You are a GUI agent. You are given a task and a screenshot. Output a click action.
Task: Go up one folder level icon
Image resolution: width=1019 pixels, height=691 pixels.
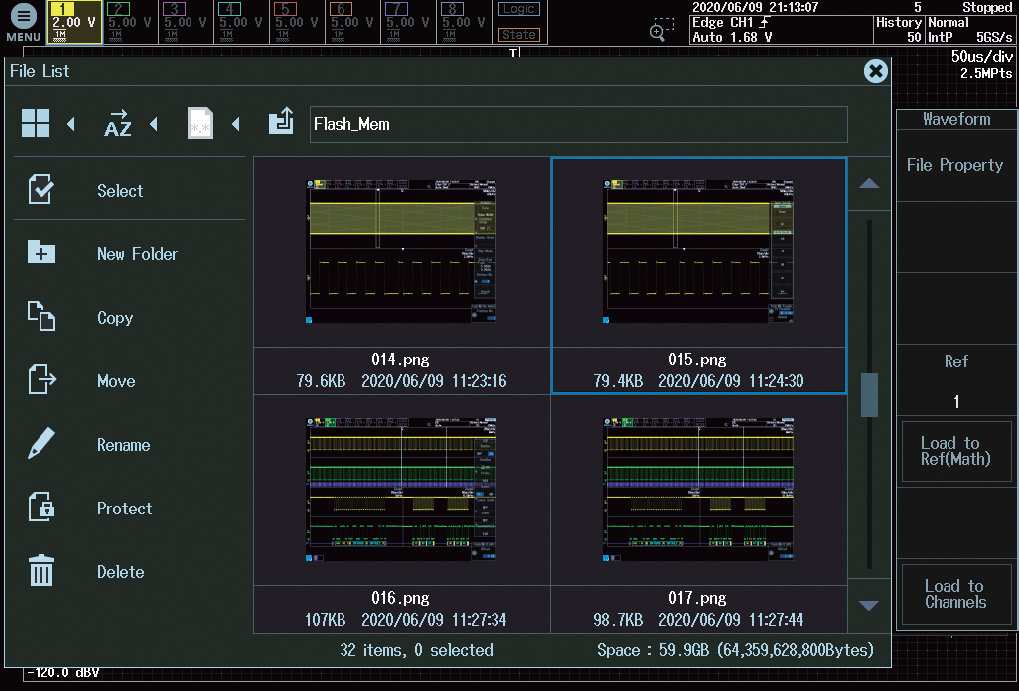point(281,122)
